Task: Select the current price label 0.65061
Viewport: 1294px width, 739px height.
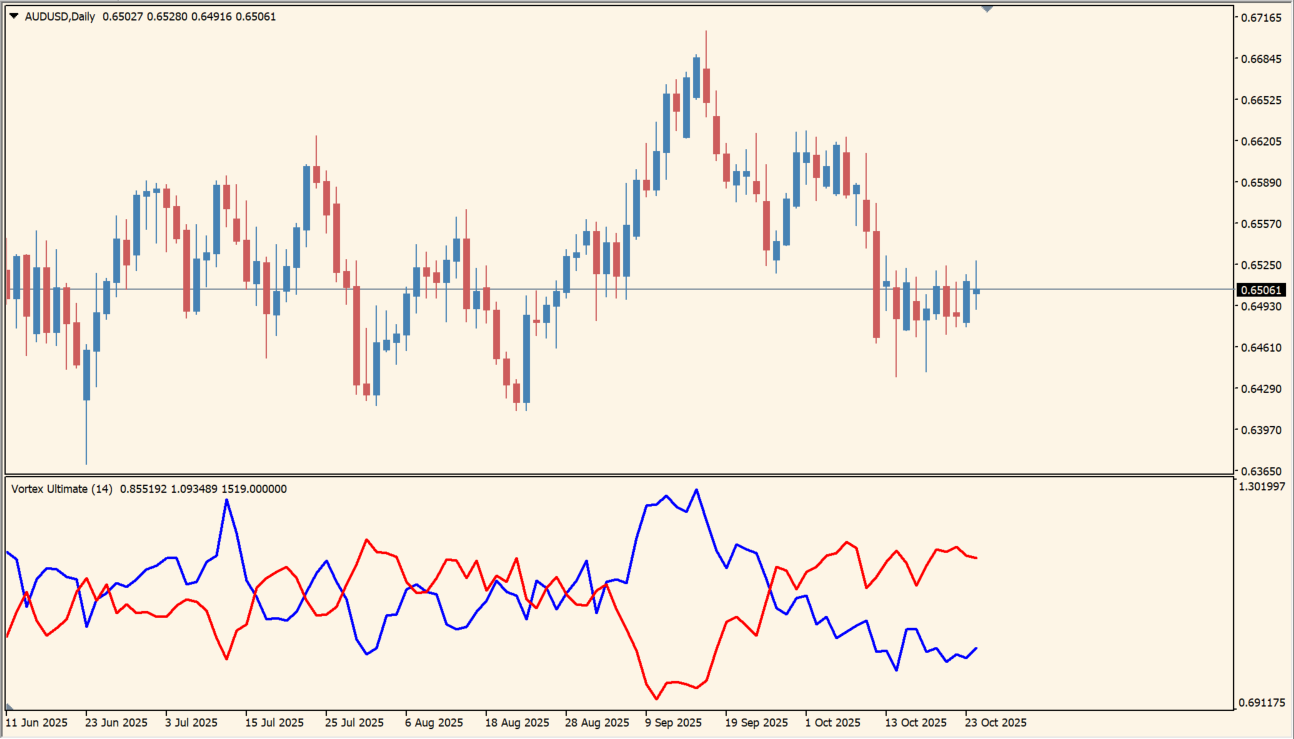Action: click(1262, 290)
